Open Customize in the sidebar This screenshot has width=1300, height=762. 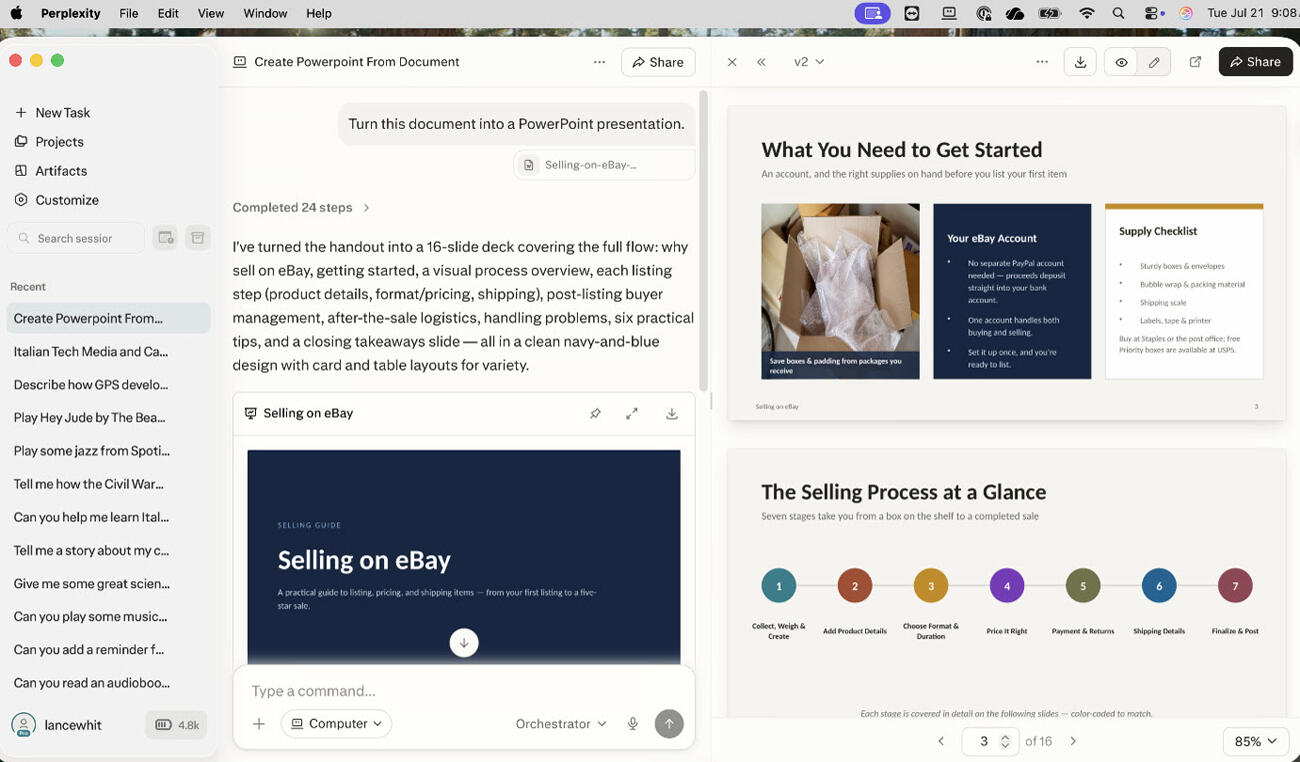click(x=67, y=200)
